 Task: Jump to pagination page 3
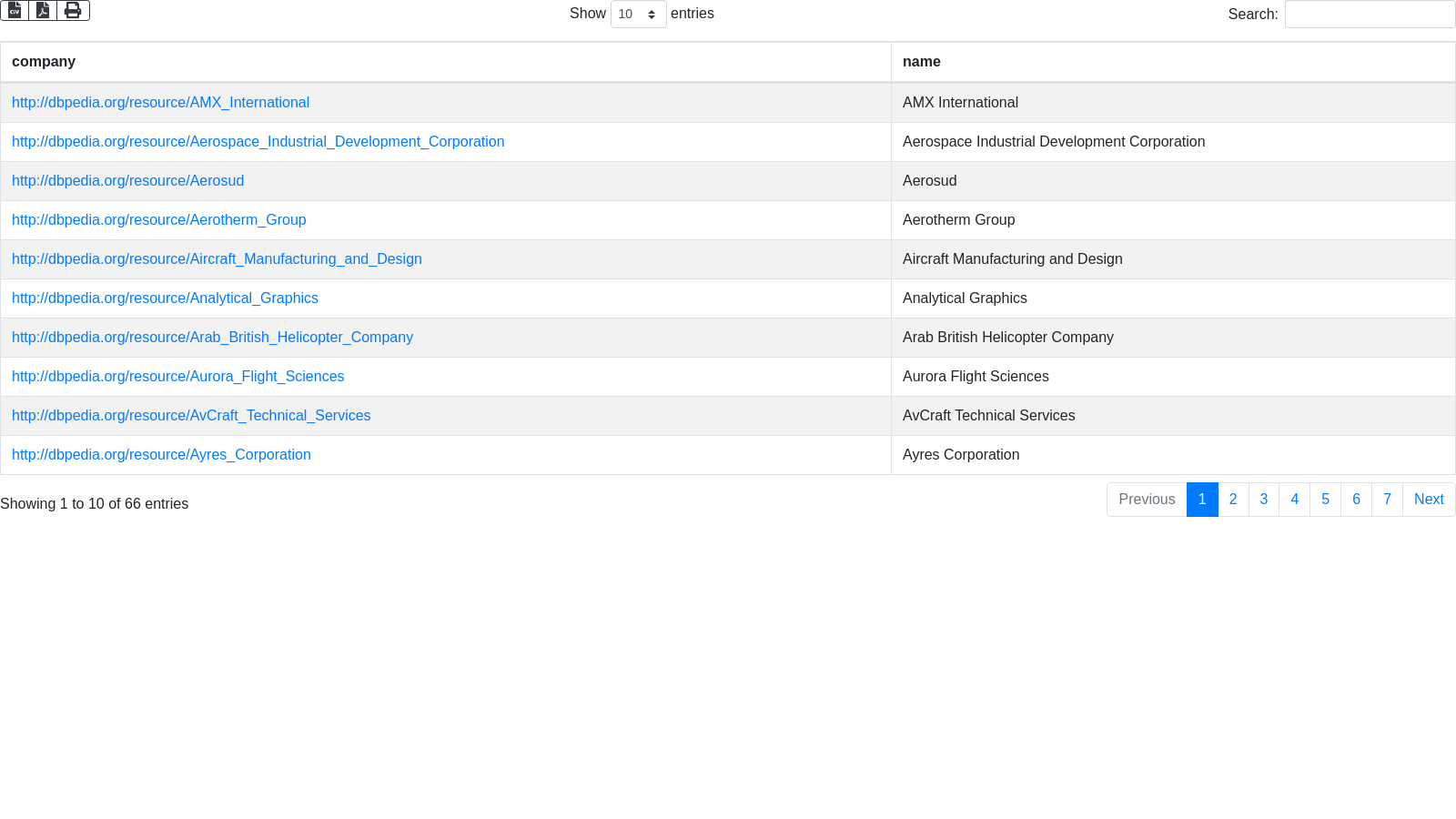pos(1263,500)
